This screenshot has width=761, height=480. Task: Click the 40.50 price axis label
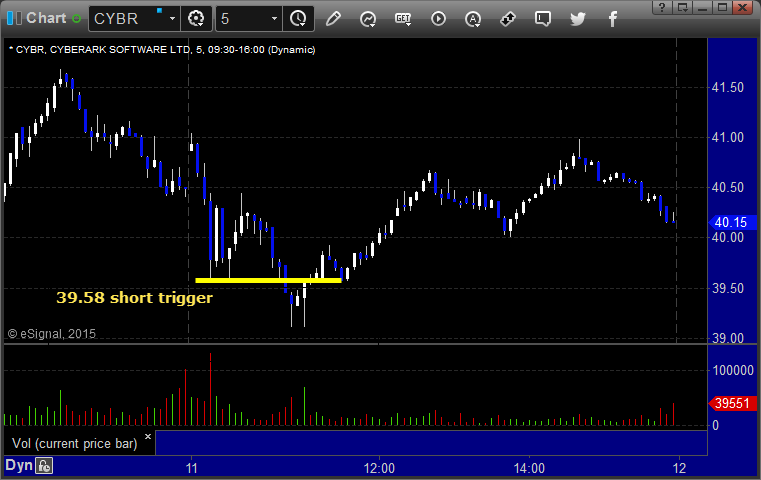coord(728,187)
